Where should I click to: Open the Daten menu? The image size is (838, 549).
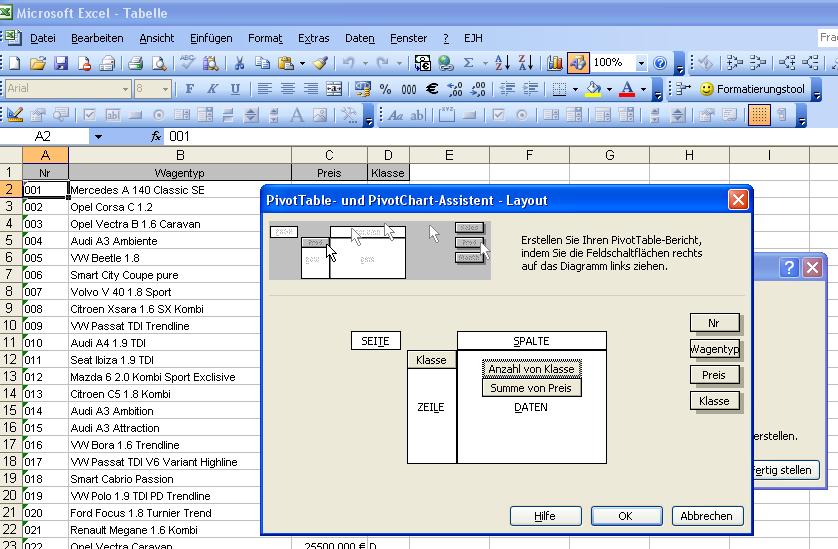[x=359, y=38]
